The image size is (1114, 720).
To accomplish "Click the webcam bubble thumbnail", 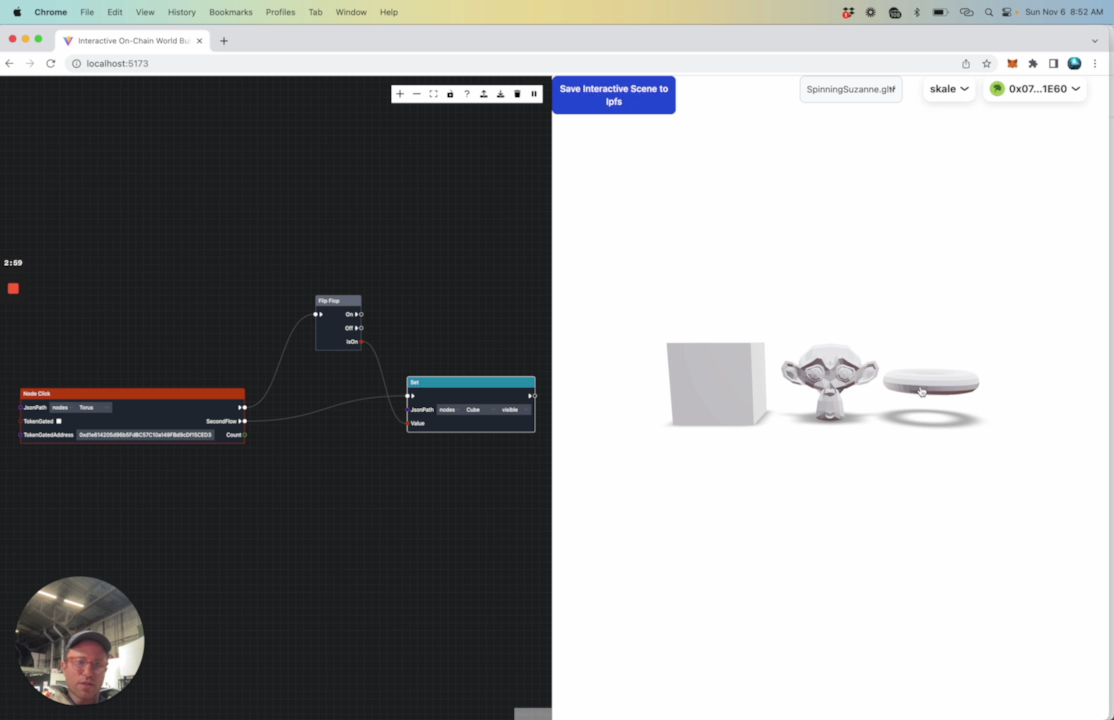I will click(80, 641).
